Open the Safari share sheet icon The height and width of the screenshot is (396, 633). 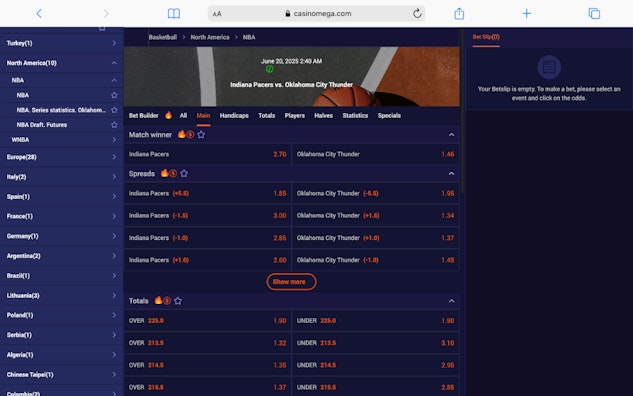coord(459,13)
